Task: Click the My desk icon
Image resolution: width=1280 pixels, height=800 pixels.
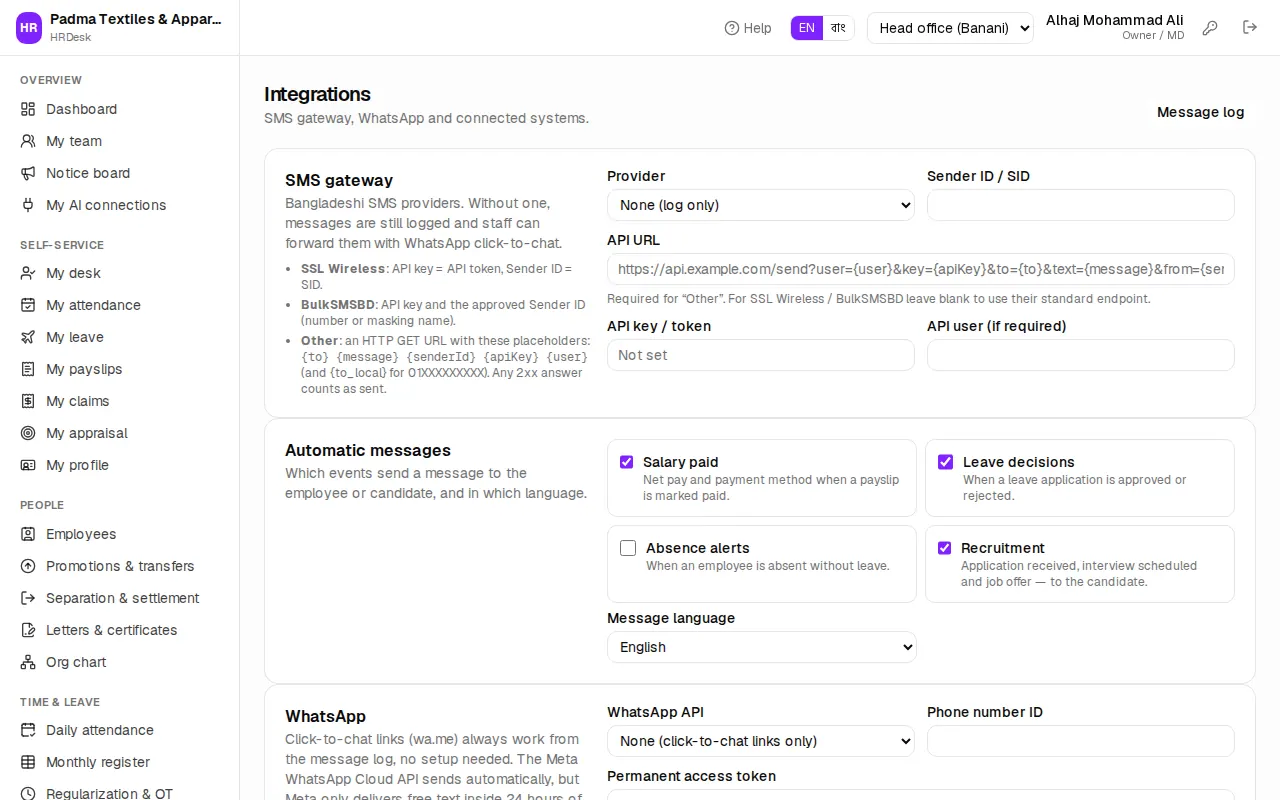Action: coord(28,273)
